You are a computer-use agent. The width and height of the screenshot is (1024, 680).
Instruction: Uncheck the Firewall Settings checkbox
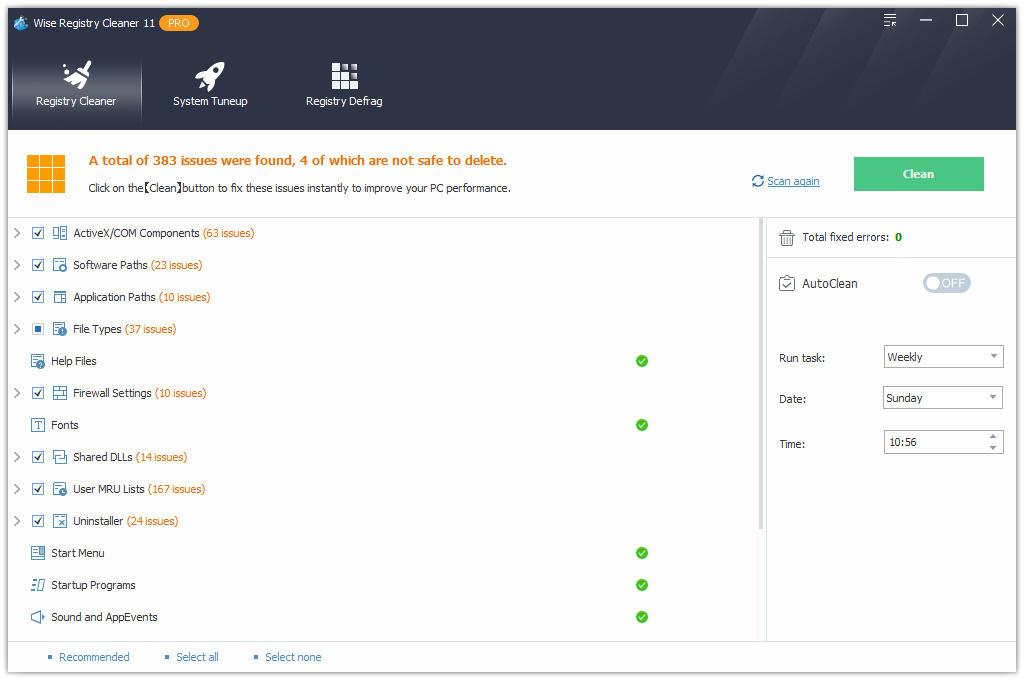point(38,393)
